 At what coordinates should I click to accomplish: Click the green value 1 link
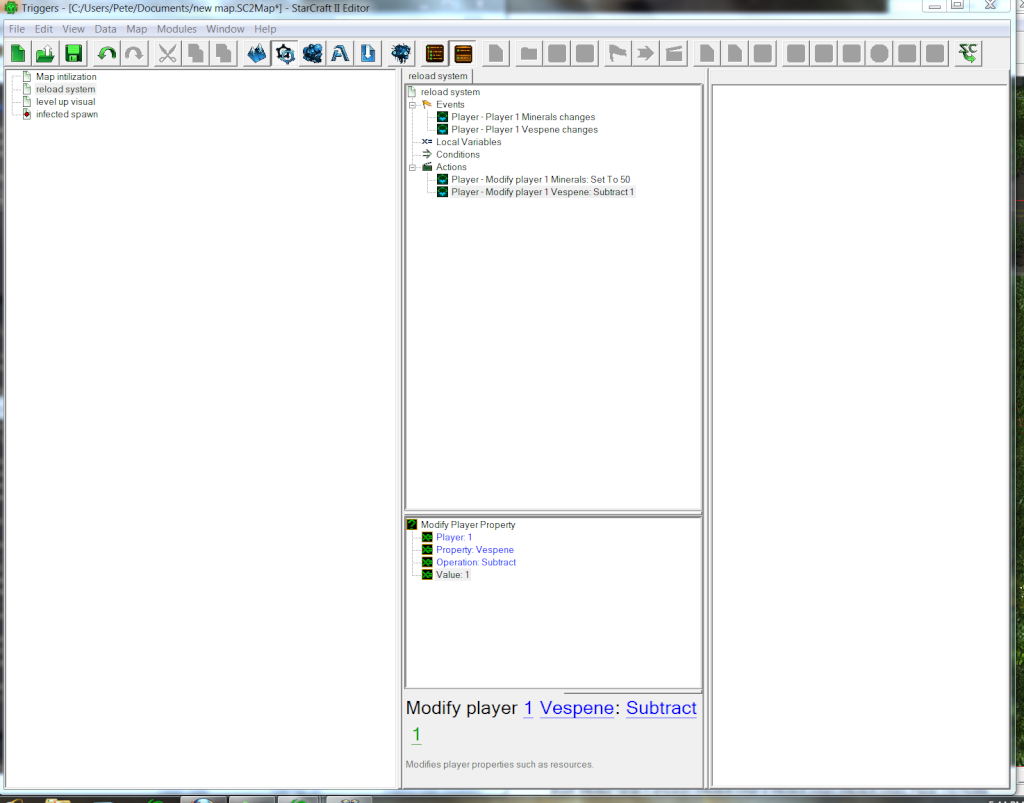(416, 734)
